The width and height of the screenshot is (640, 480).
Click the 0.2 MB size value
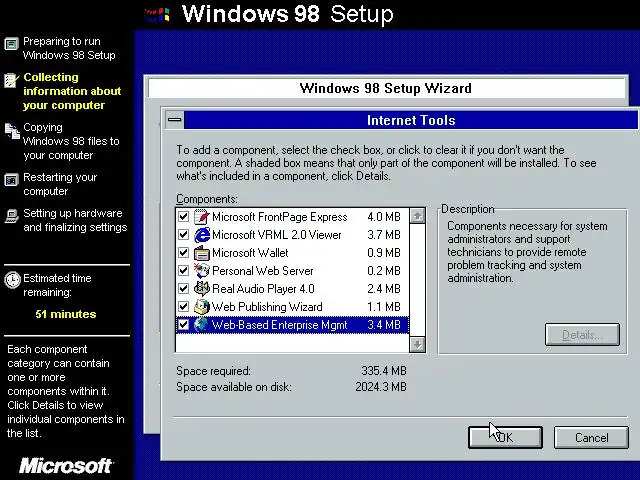384,271
